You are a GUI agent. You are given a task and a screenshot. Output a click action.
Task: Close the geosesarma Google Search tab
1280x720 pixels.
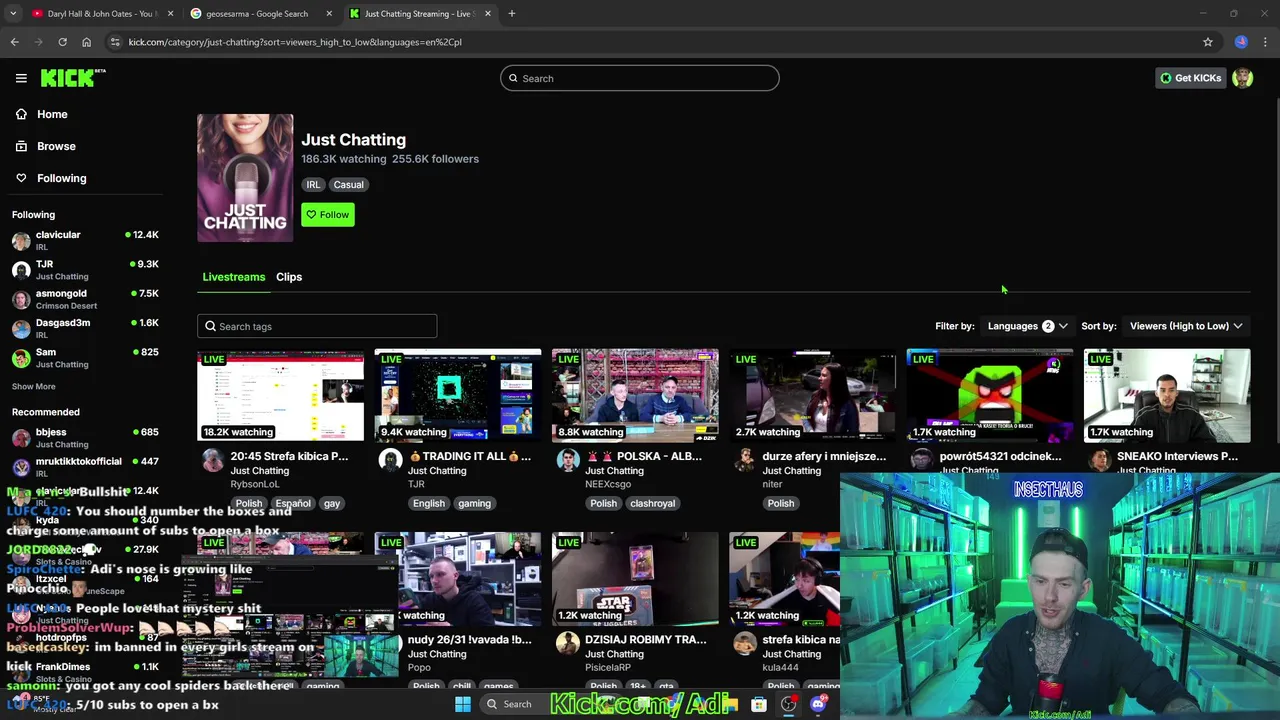click(329, 13)
